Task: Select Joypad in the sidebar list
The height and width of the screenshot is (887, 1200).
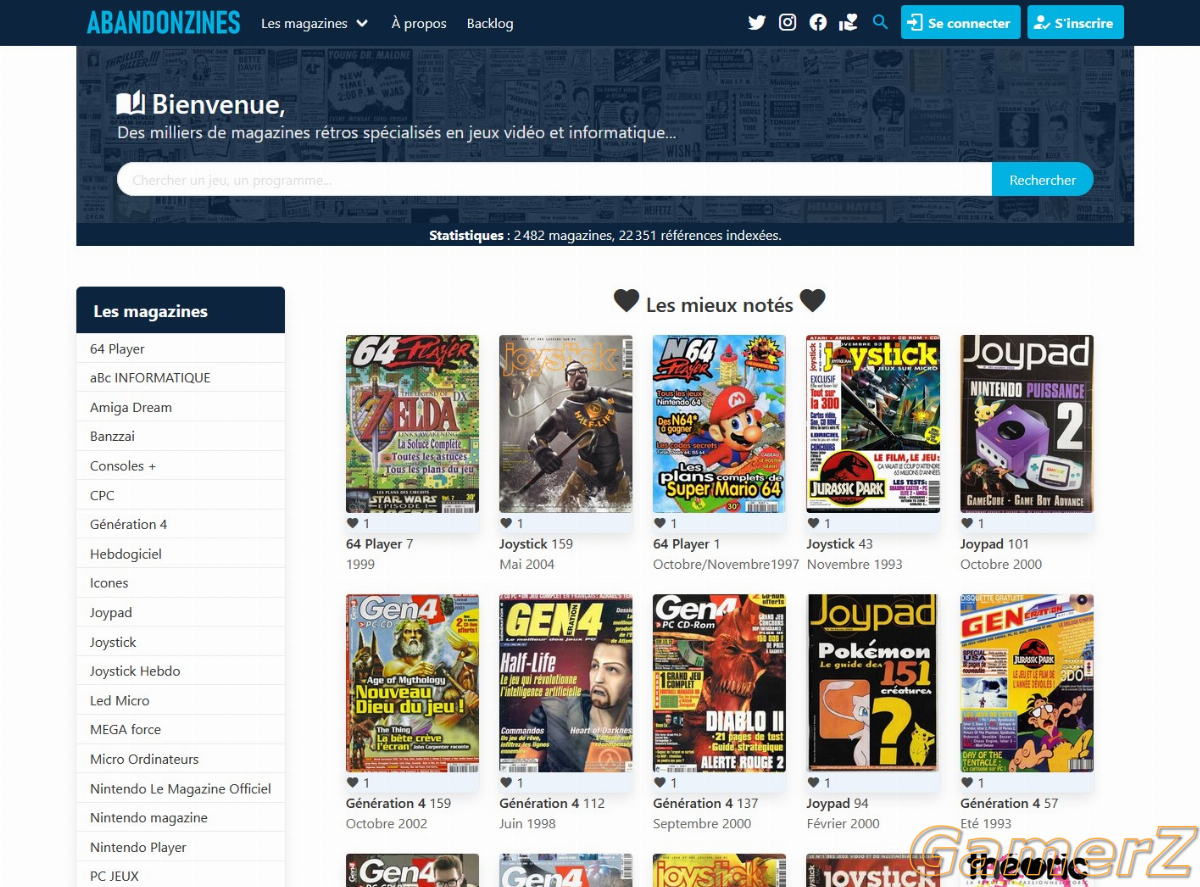Action: pos(180,612)
